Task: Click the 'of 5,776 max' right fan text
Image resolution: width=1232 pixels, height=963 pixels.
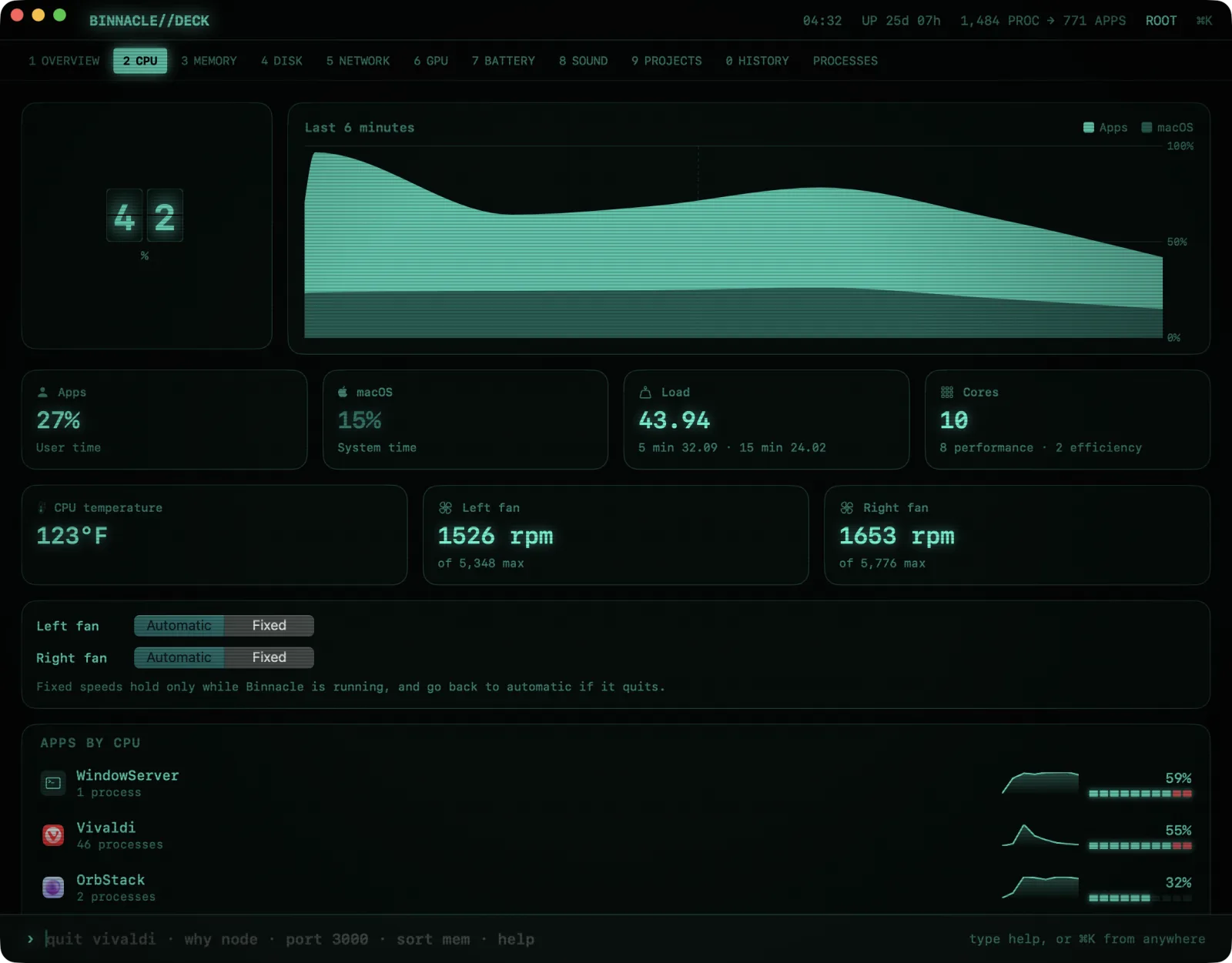Action: 882,563
